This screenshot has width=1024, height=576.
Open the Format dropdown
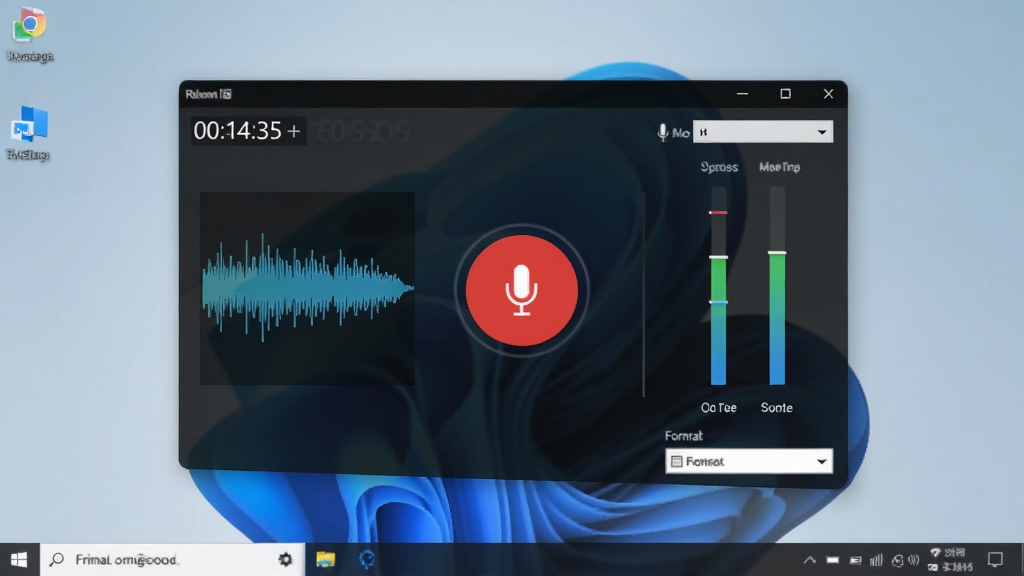pos(748,461)
